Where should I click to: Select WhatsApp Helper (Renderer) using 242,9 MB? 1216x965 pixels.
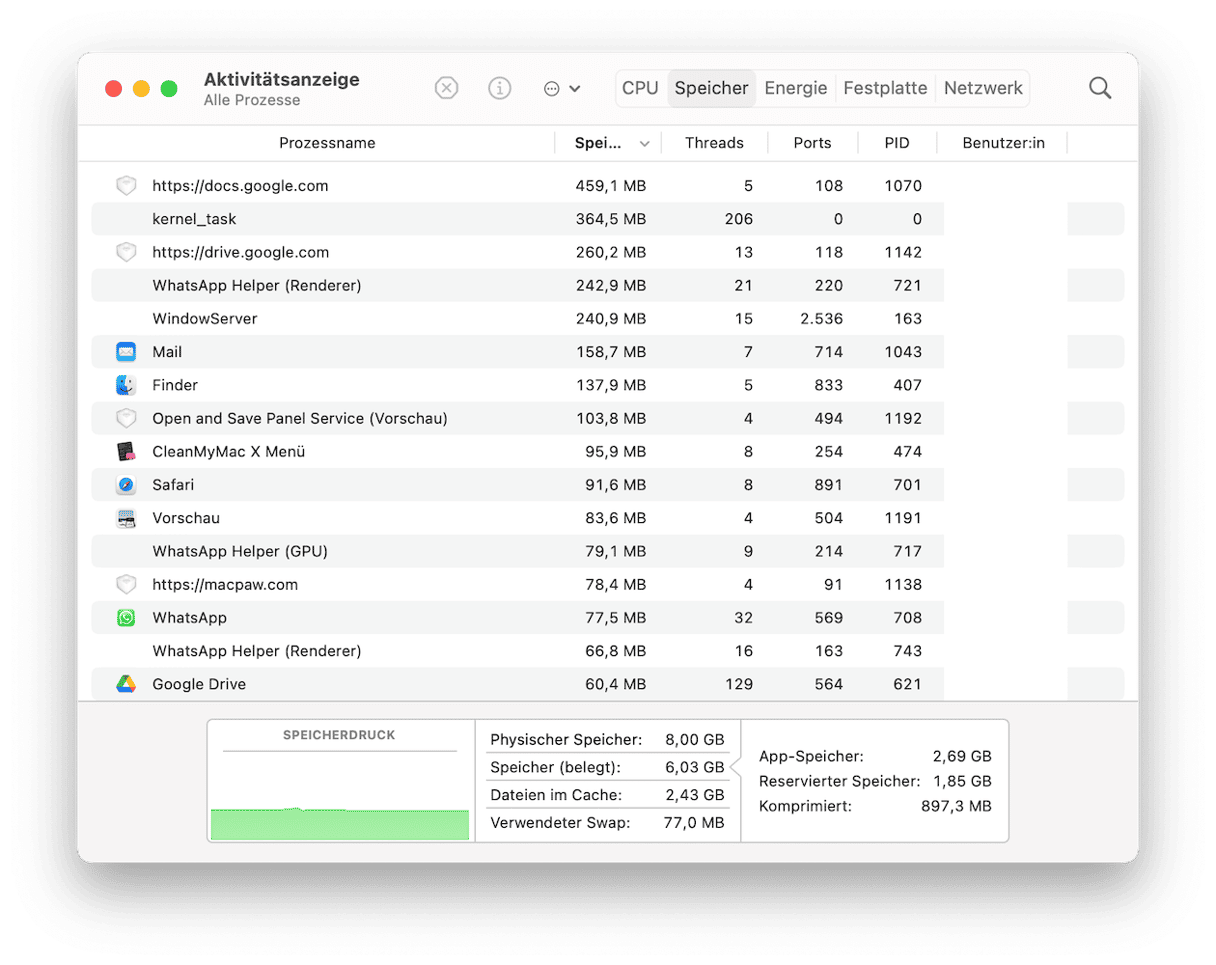coord(256,285)
